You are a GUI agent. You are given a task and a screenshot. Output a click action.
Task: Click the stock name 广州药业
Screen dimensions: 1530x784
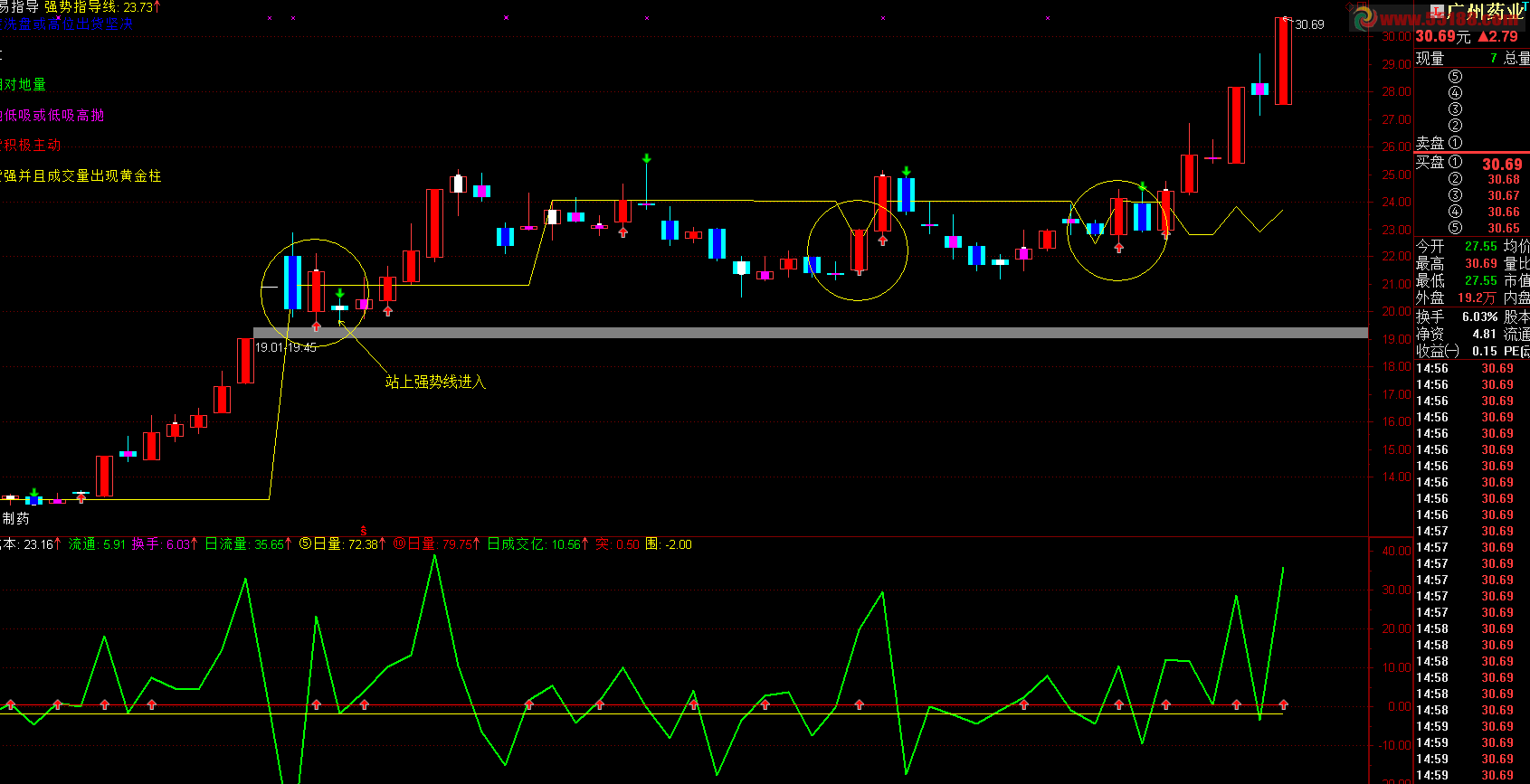point(1486,12)
